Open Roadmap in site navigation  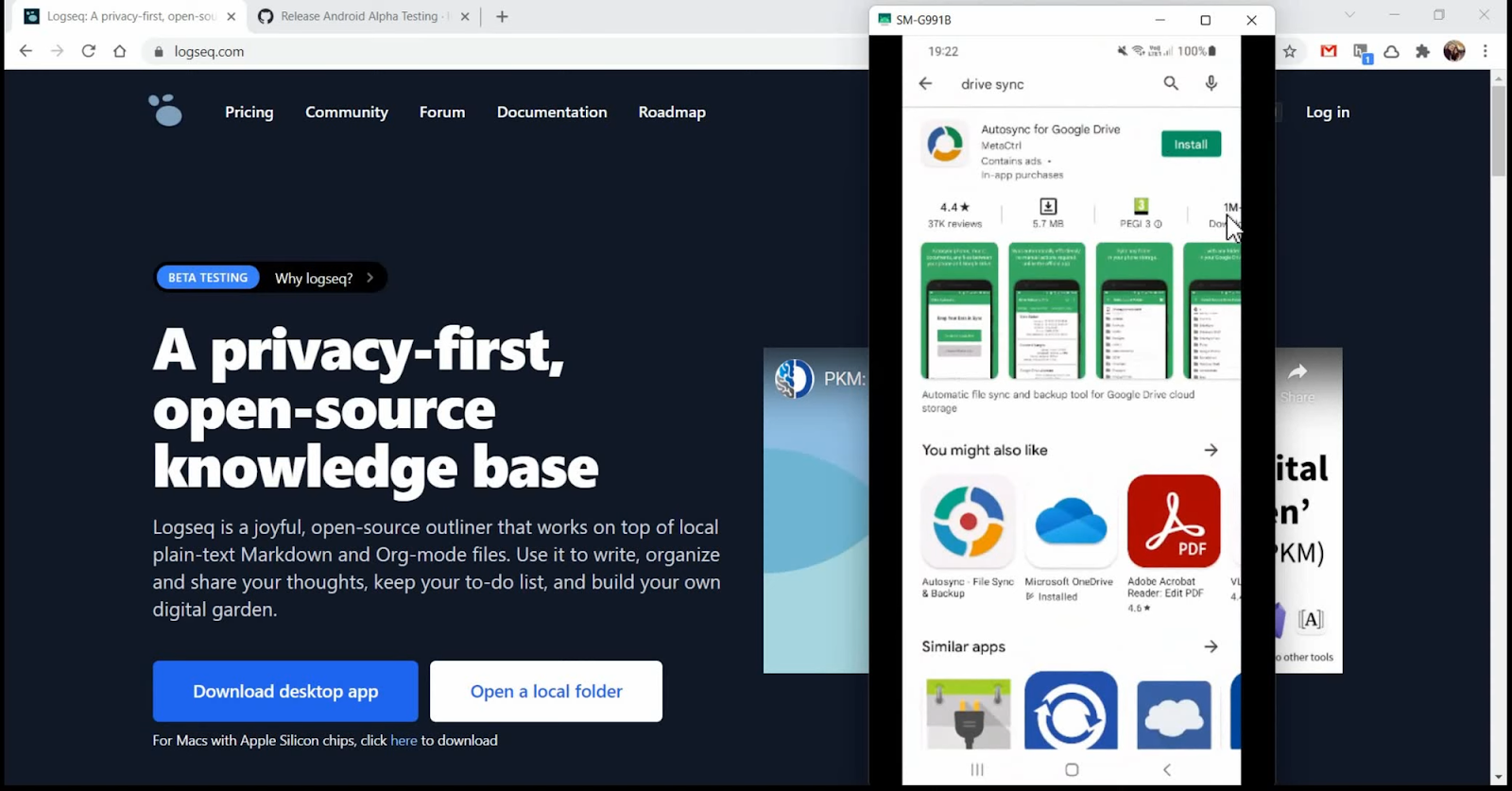pos(672,112)
